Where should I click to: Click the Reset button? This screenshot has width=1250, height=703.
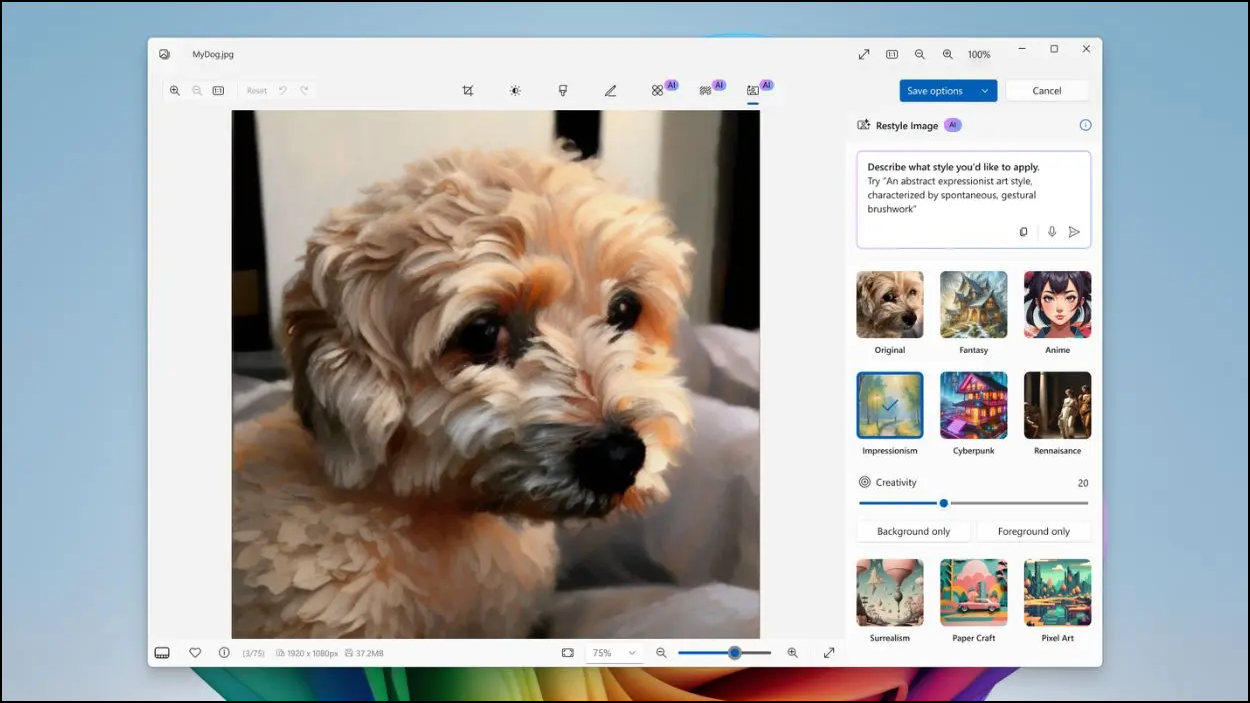(x=257, y=90)
